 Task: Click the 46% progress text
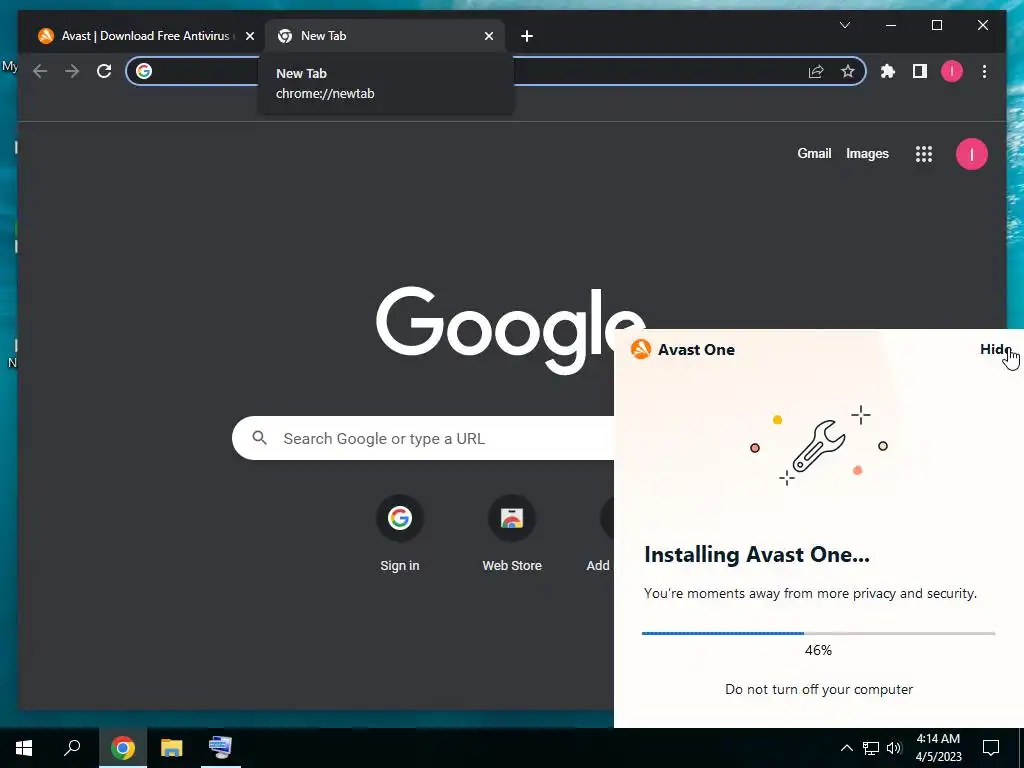(818, 650)
